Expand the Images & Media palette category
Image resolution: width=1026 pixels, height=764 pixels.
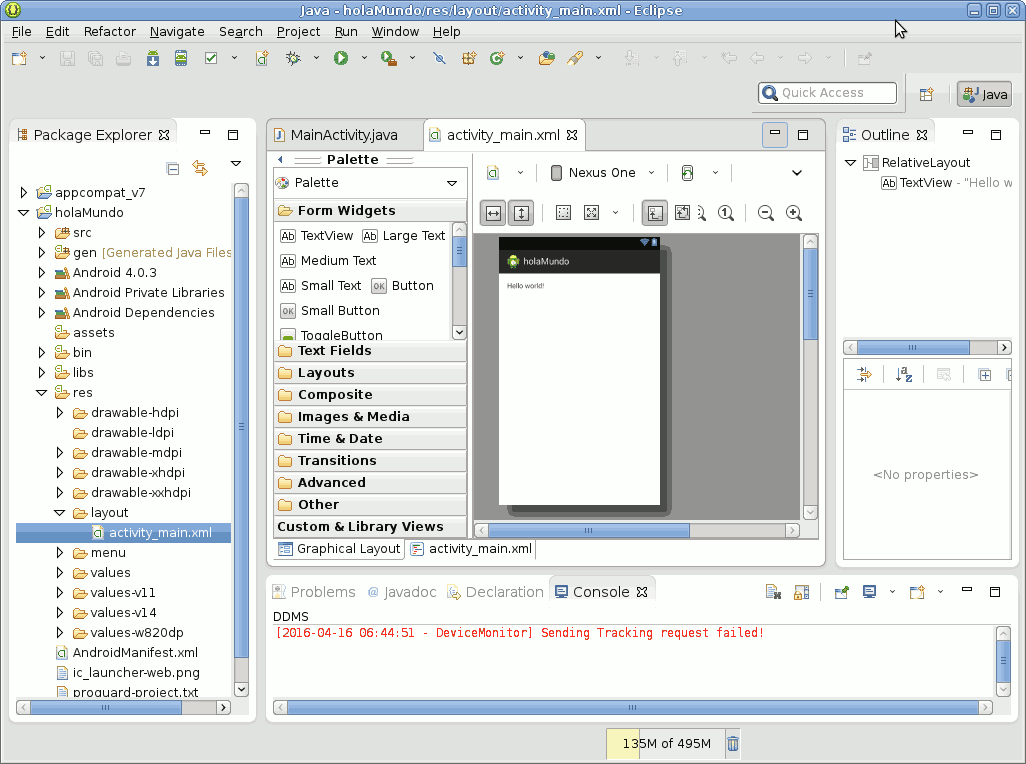click(x=370, y=417)
